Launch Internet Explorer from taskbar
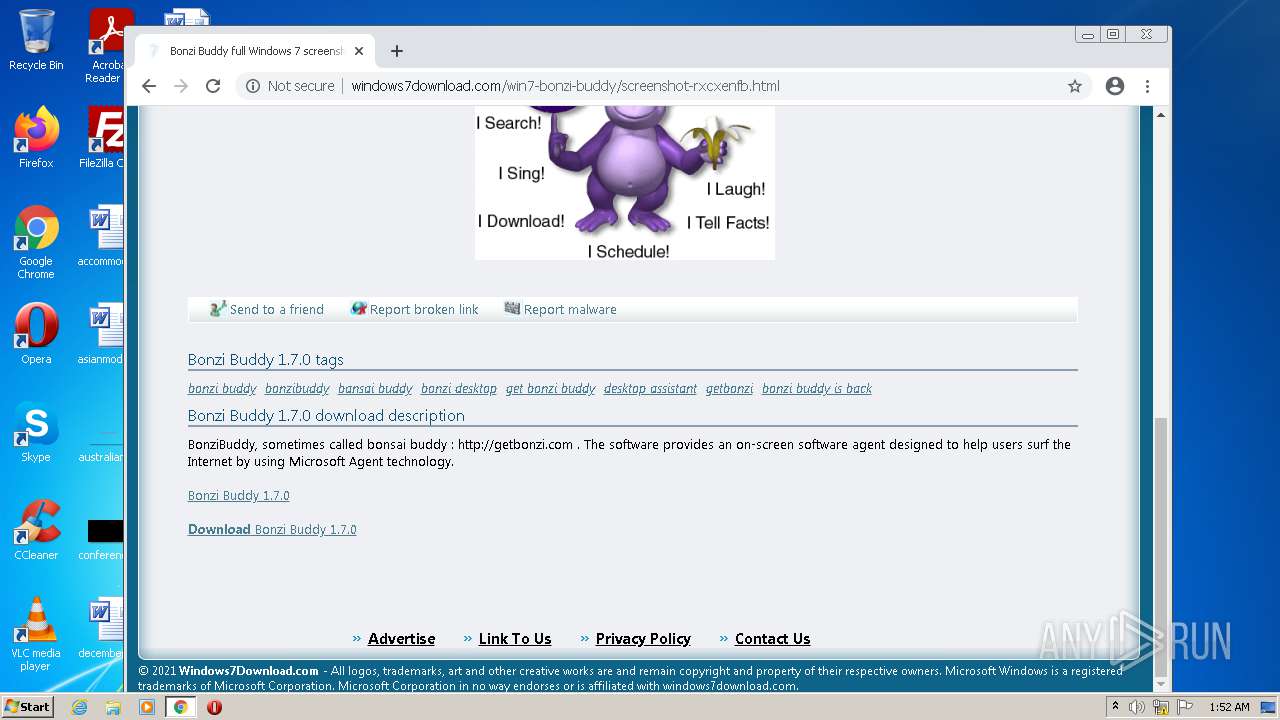1280x720 pixels. pyautogui.click(x=79, y=707)
